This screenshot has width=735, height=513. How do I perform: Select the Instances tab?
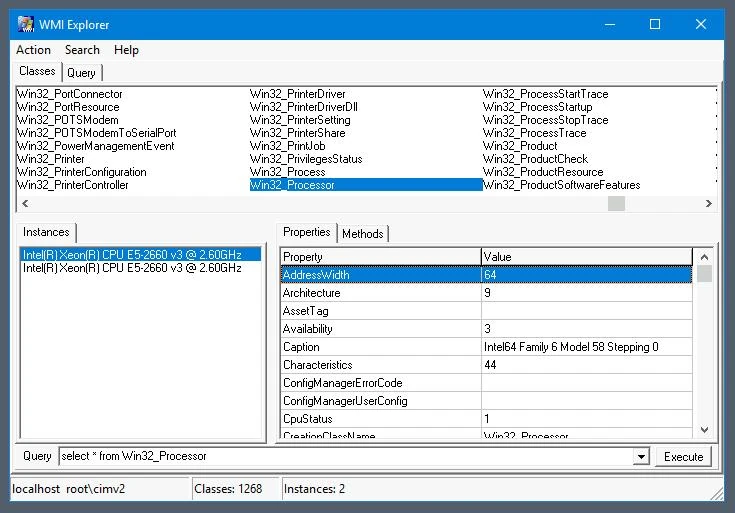click(46, 232)
